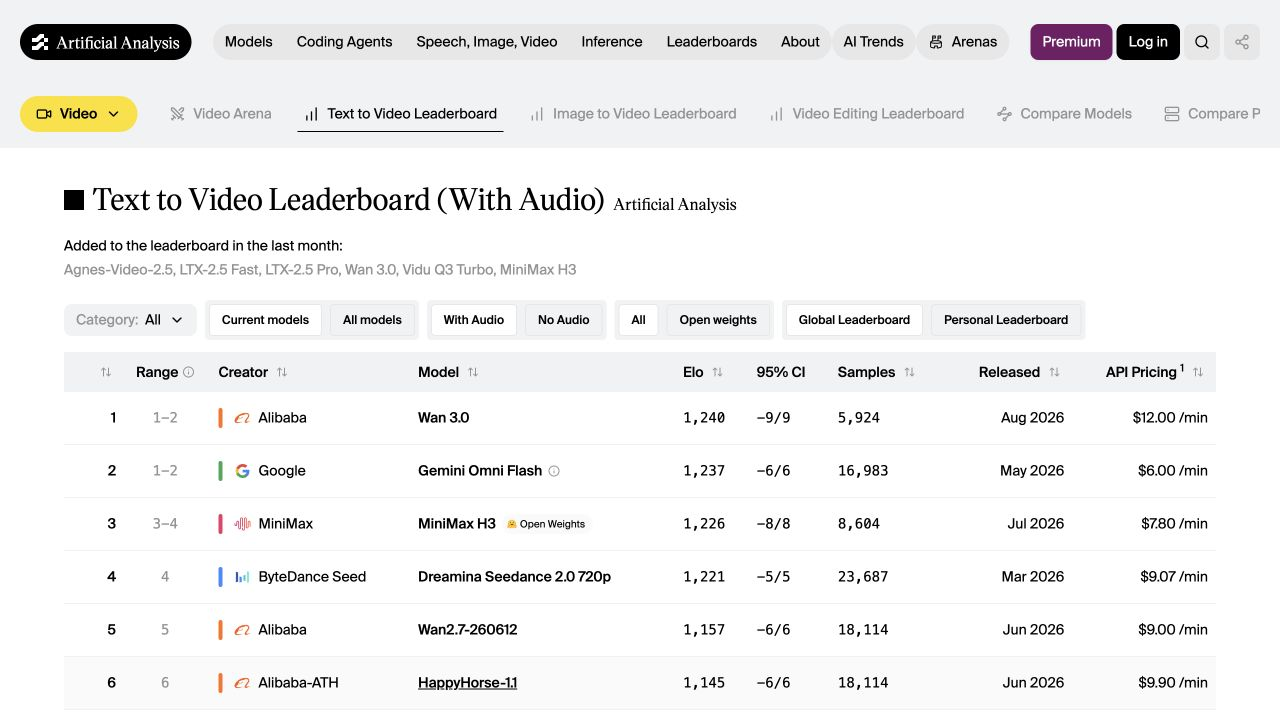Open the Compare Models tab

pyautogui.click(x=1065, y=114)
